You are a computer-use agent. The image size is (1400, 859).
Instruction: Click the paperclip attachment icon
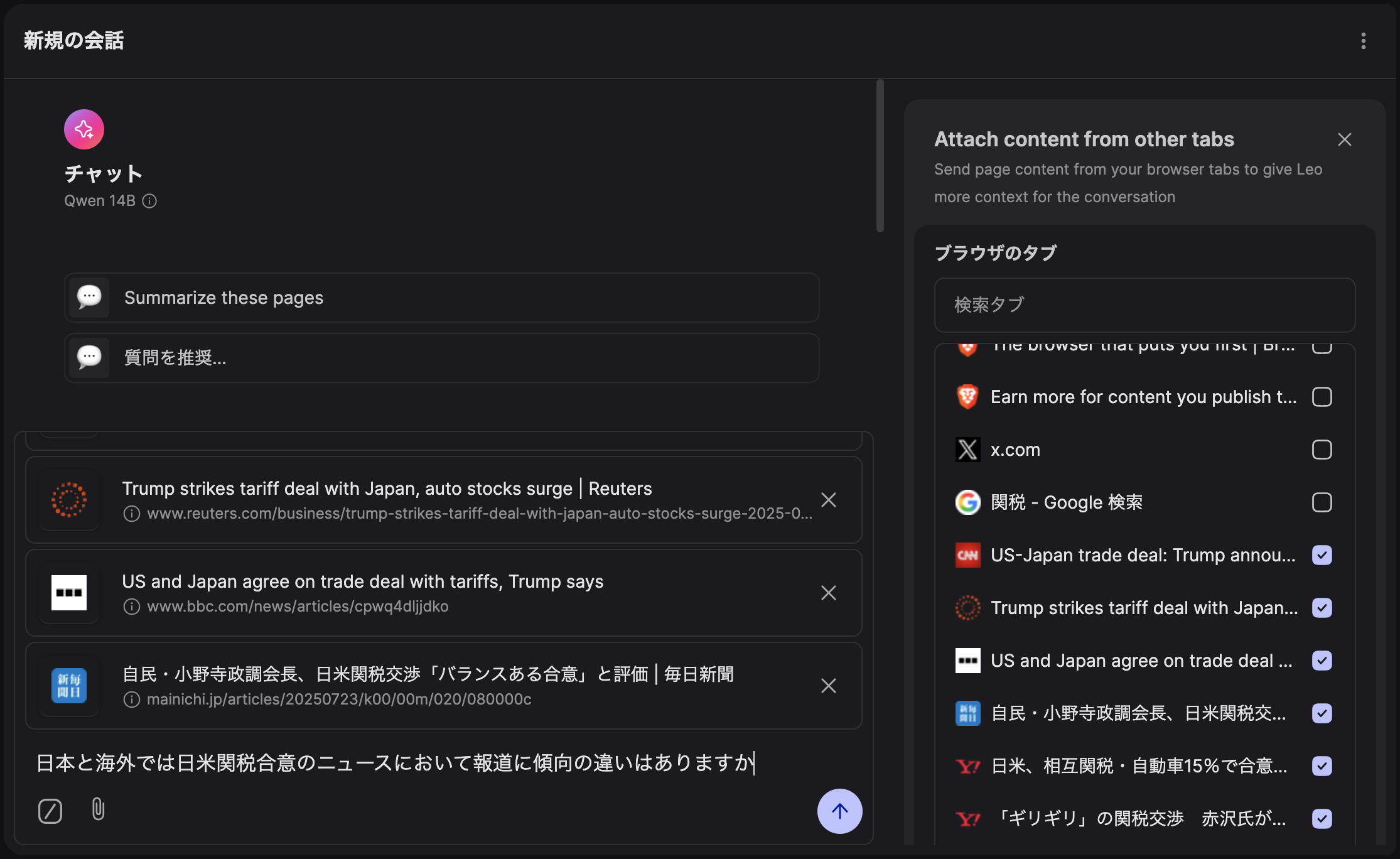[x=98, y=811]
